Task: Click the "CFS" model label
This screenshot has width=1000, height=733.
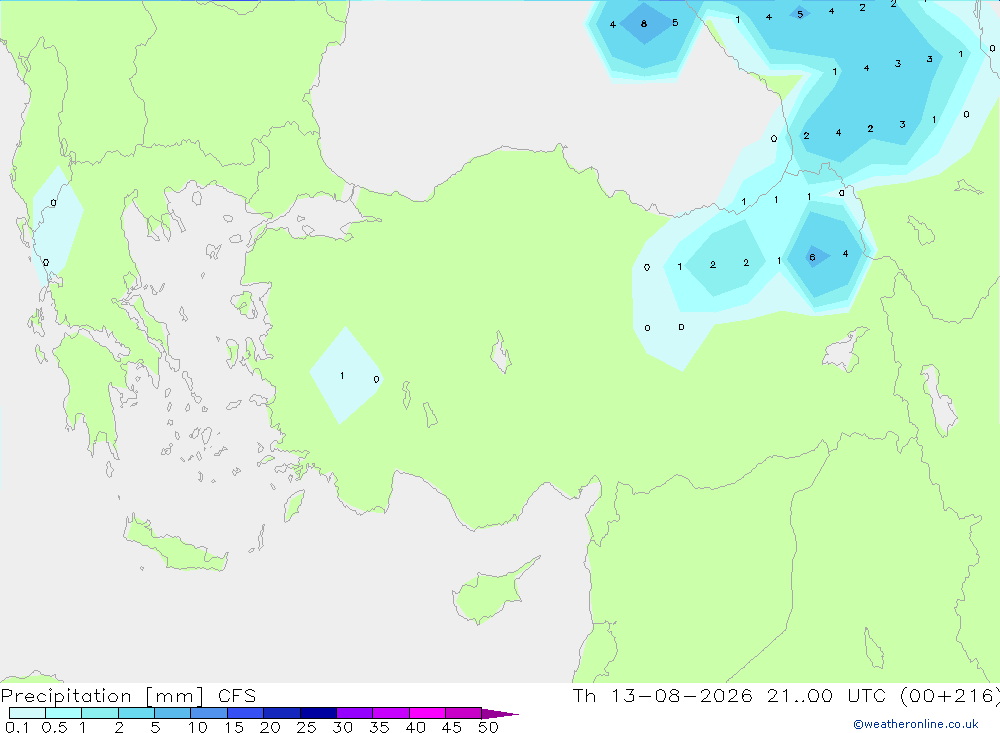Action: coord(237,696)
